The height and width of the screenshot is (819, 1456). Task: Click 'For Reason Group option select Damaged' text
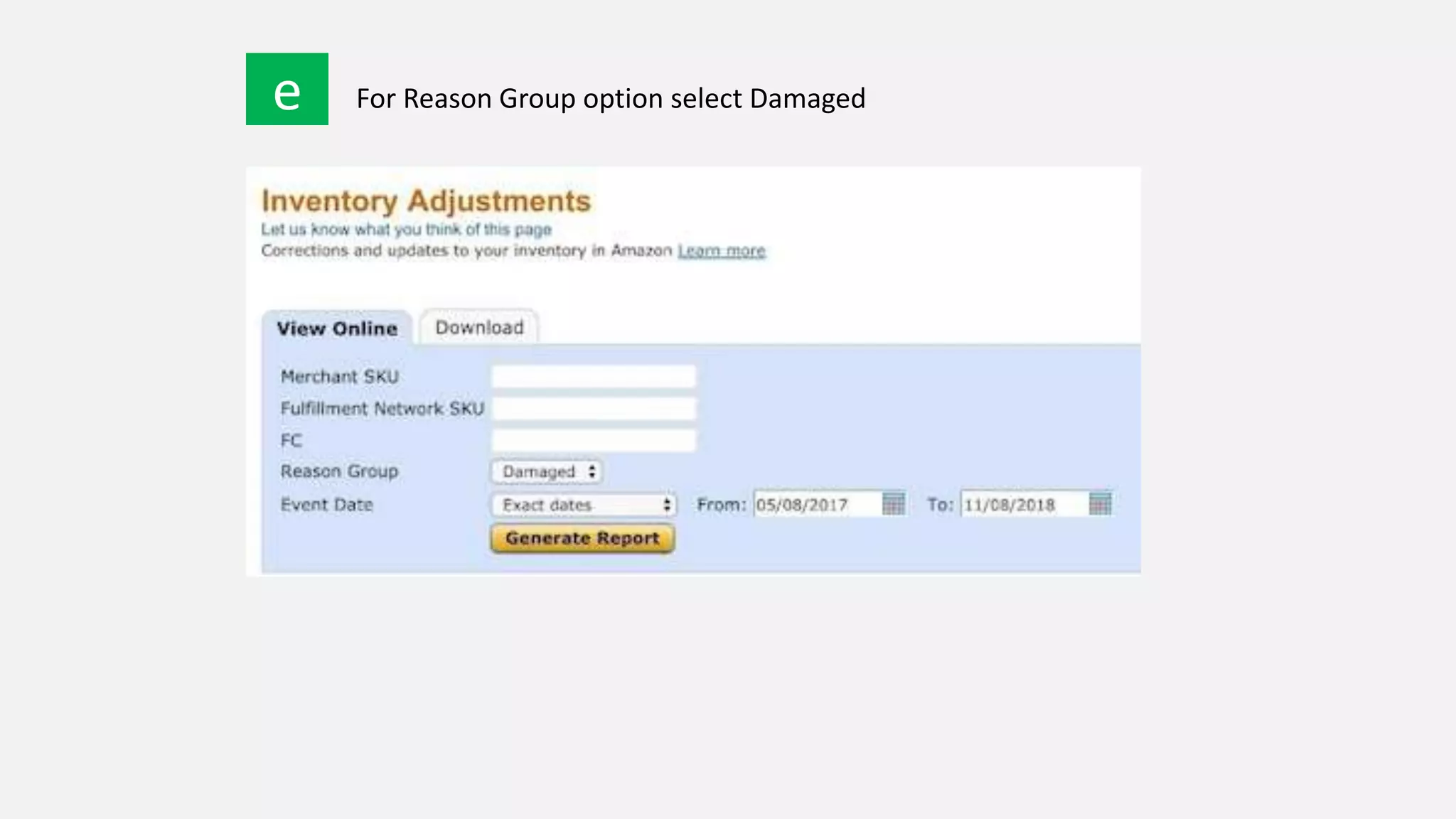[611, 99]
